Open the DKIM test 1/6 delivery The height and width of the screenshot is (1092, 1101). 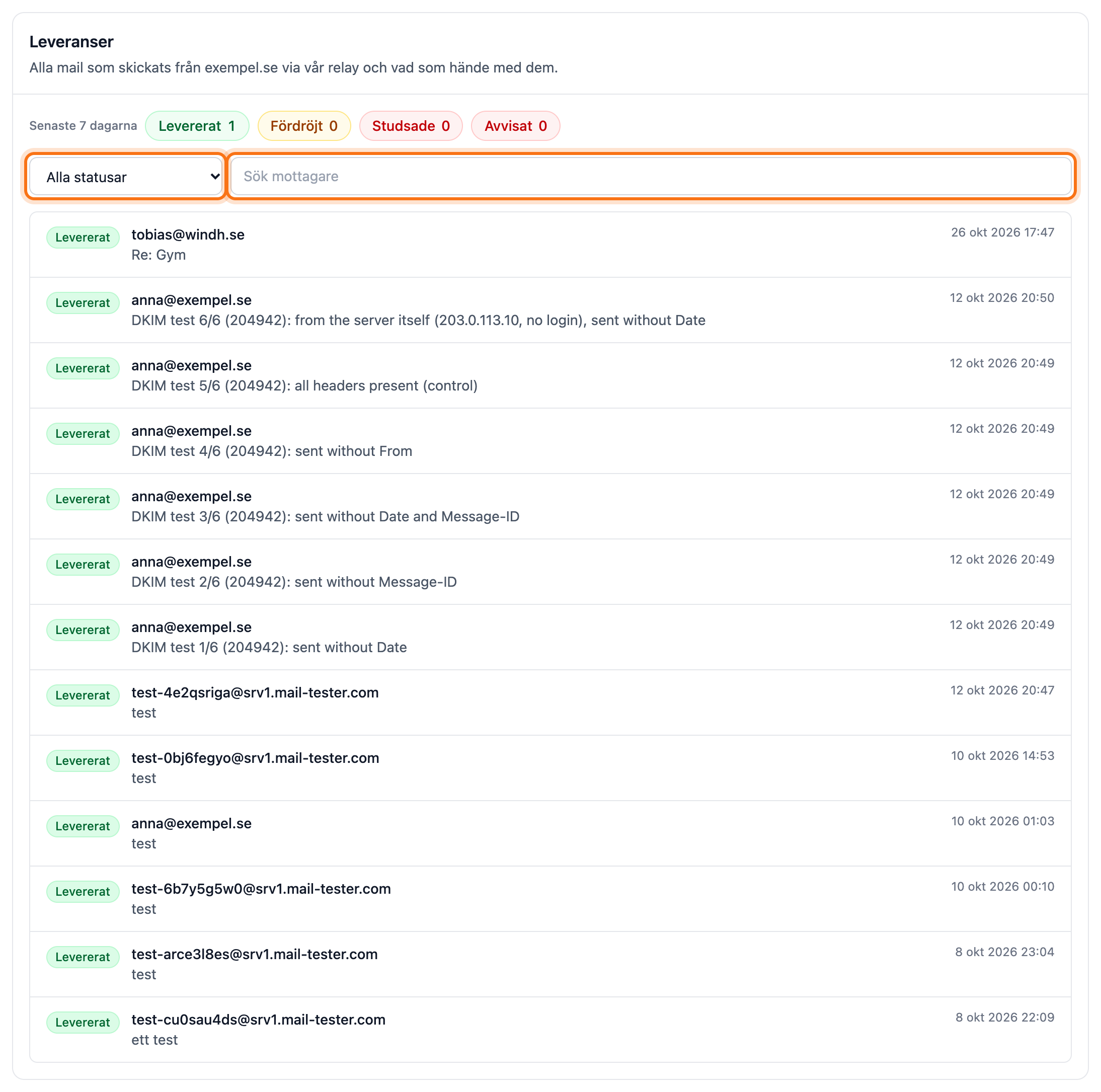[x=550, y=638]
